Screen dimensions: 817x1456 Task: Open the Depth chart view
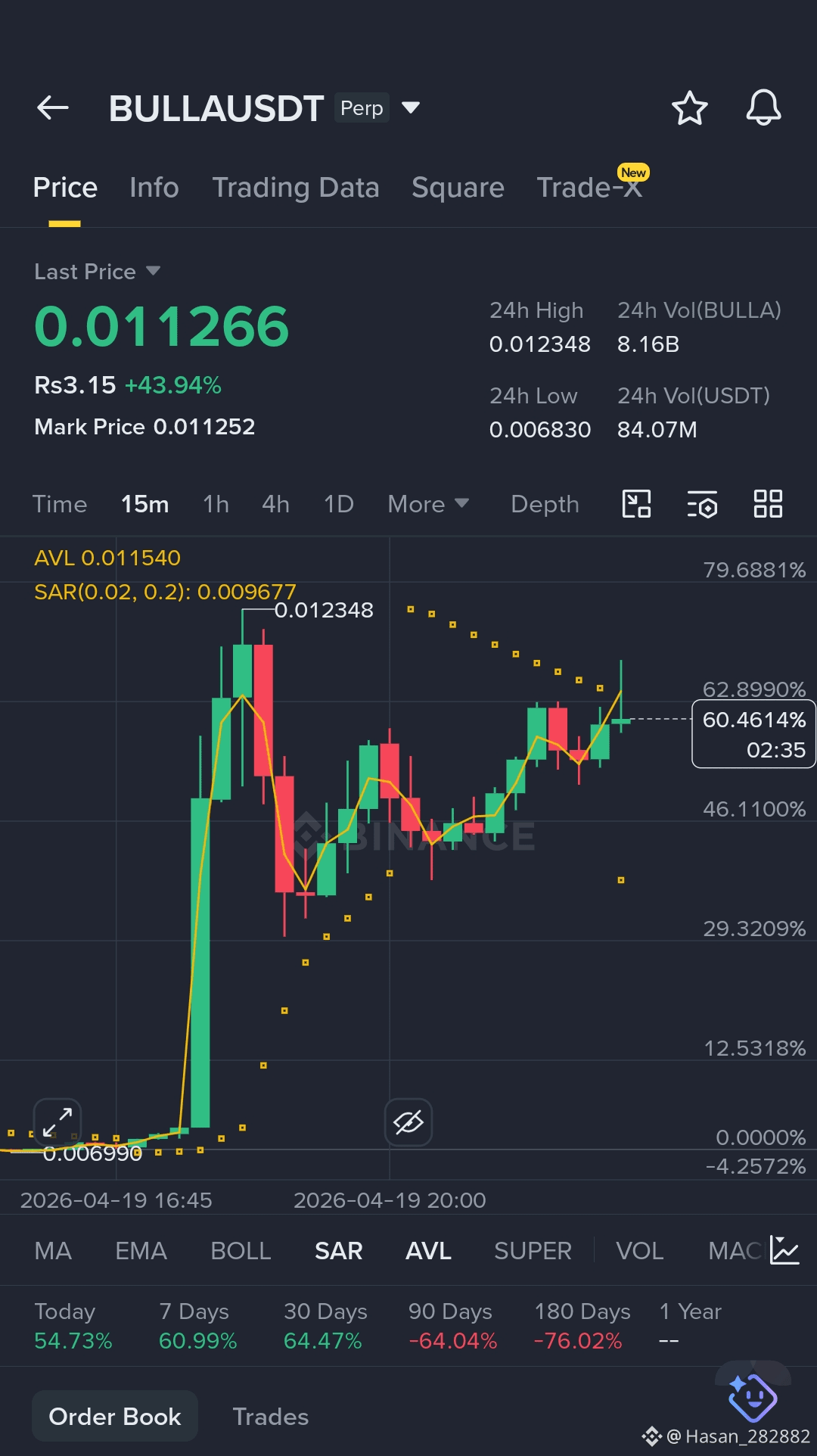(545, 504)
